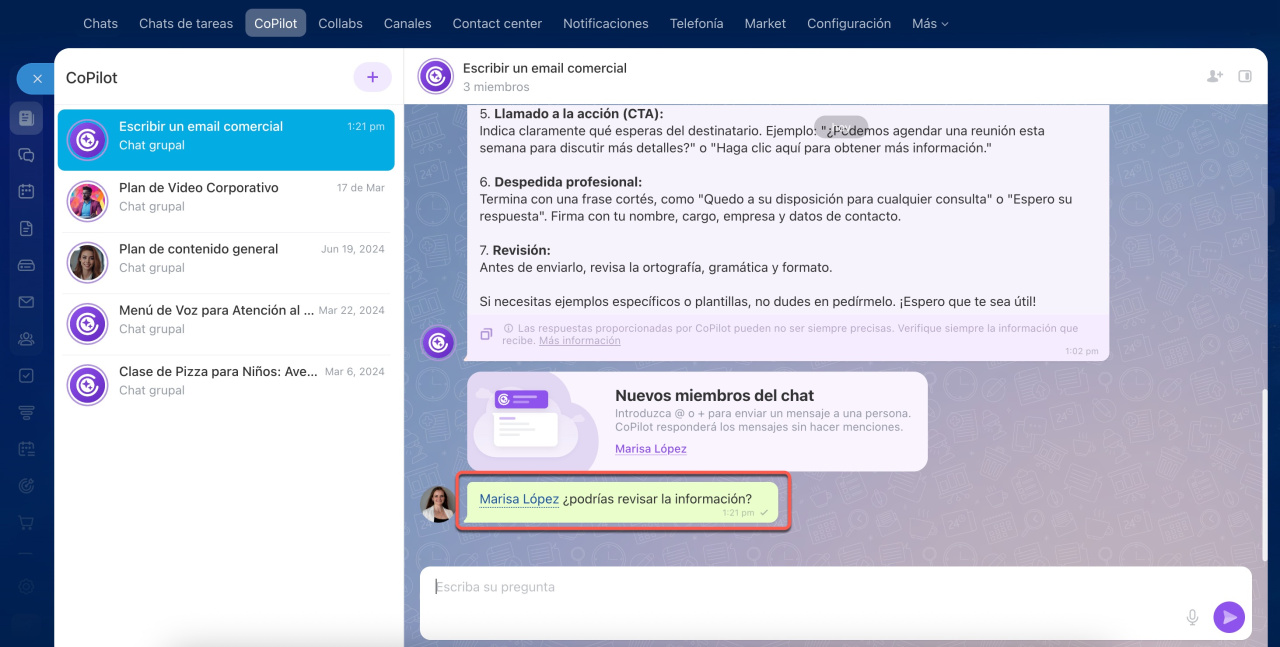Open Marisa López link in new members card

coord(650,449)
